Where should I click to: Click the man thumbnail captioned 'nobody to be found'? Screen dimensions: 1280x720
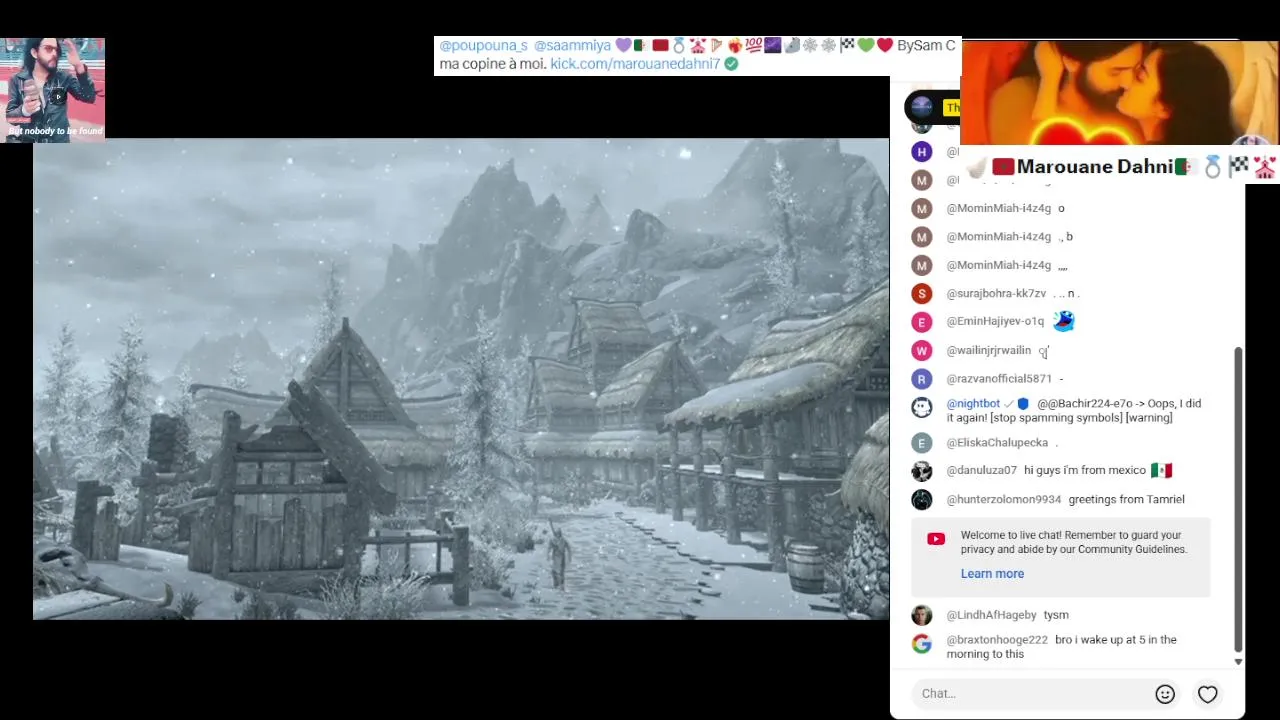[52, 90]
